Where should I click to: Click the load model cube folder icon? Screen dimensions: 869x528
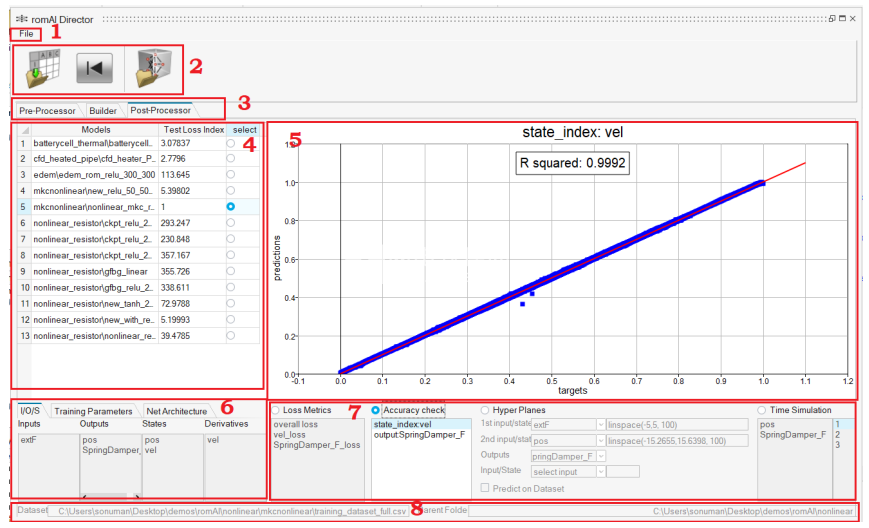[x=154, y=69]
